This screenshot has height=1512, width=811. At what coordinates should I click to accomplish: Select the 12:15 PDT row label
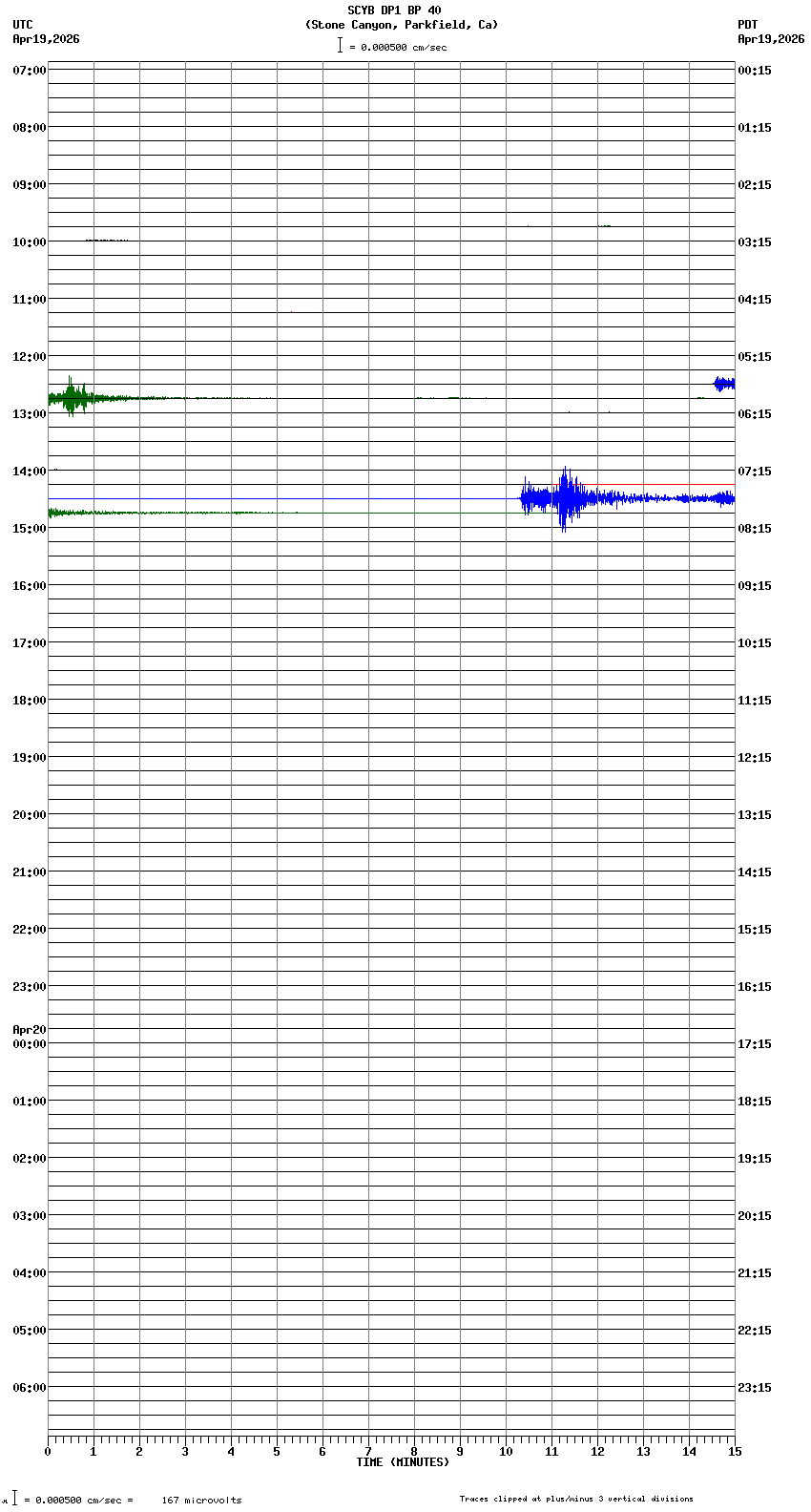pyautogui.click(x=755, y=758)
